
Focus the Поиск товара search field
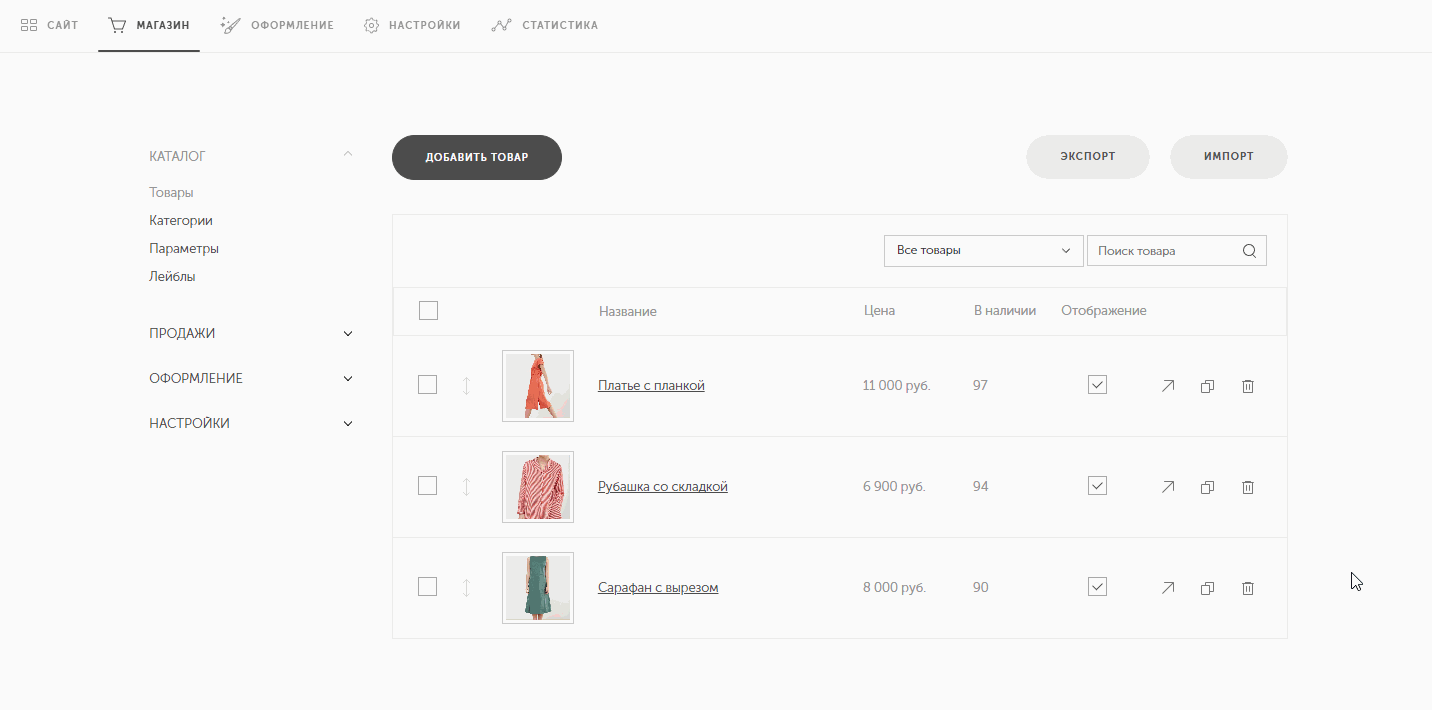click(x=1163, y=251)
